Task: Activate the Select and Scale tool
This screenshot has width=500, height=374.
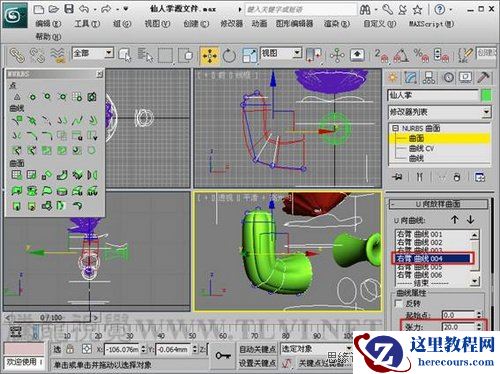Action: (x=250, y=55)
